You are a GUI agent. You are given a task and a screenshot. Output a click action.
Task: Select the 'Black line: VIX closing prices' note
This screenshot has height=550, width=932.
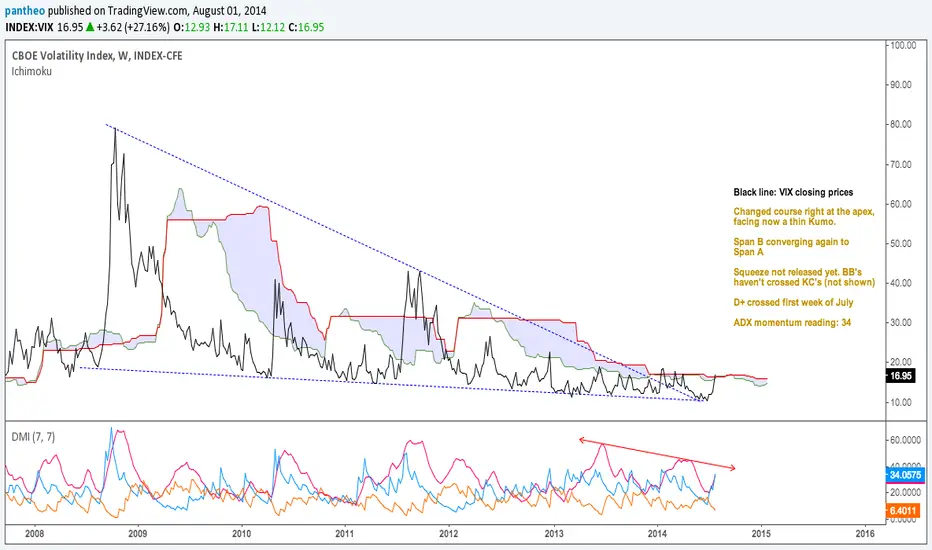coord(793,193)
